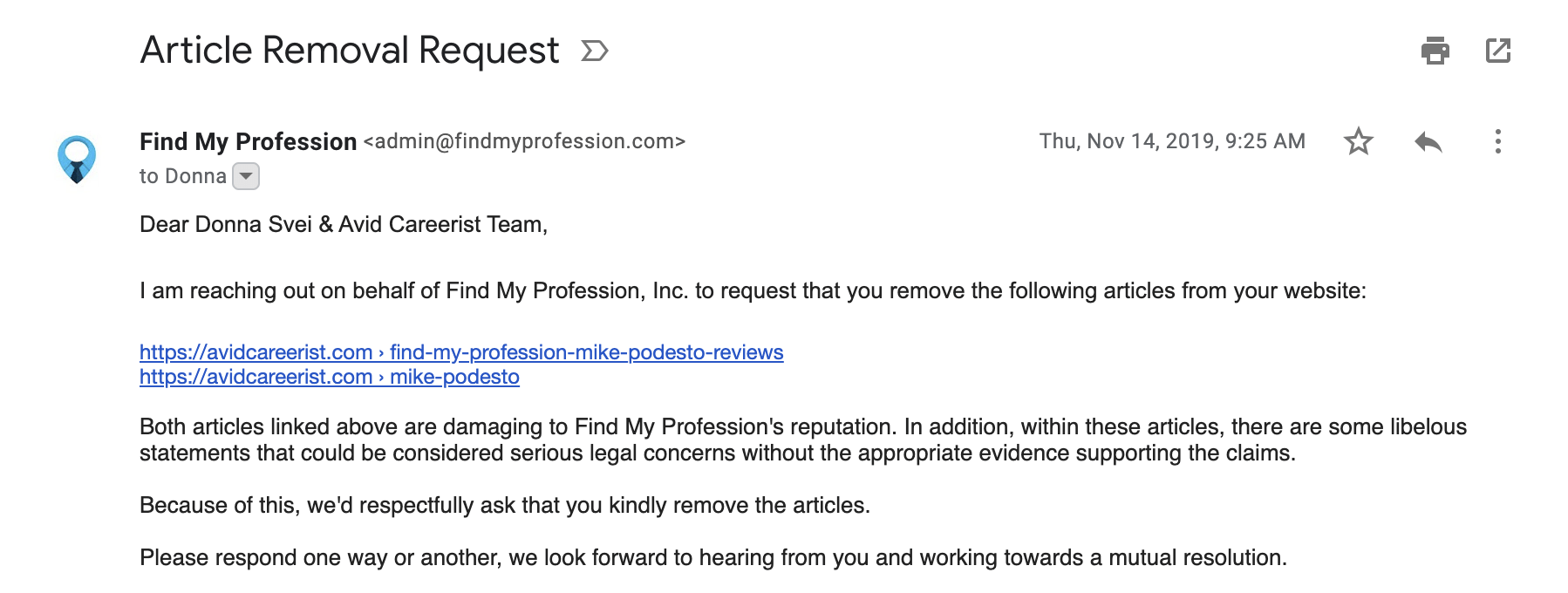Click the Thu, Nov 14, 2019 timestamp
Viewport: 1568px width, 593px height.
(x=1172, y=141)
